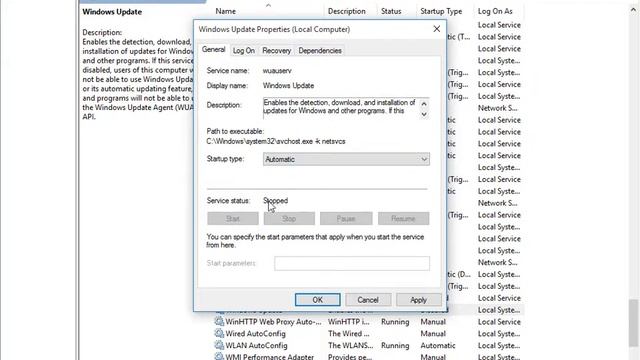Click into the Start parameters field
This screenshot has width=640, height=360.
(x=352, y=263)
